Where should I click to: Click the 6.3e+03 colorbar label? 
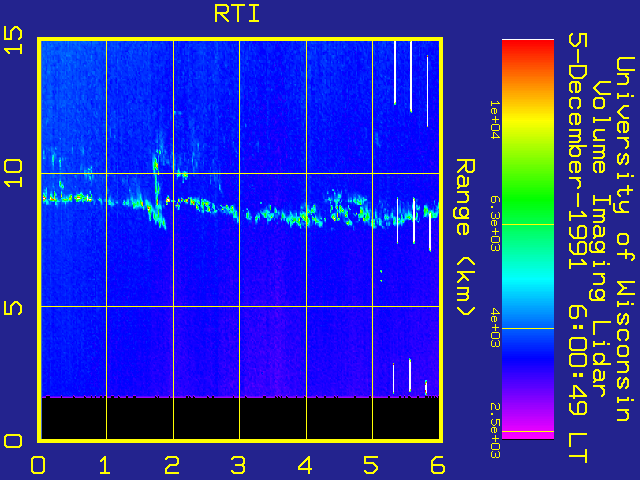point(495,224)
